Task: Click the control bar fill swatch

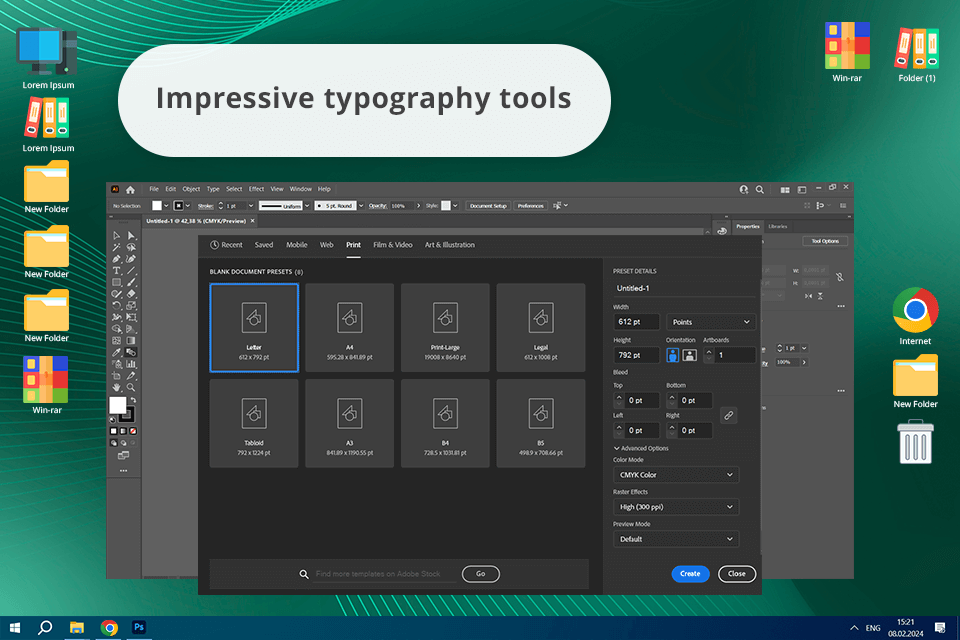Action: pyautogui.click(x=157, y=206)
